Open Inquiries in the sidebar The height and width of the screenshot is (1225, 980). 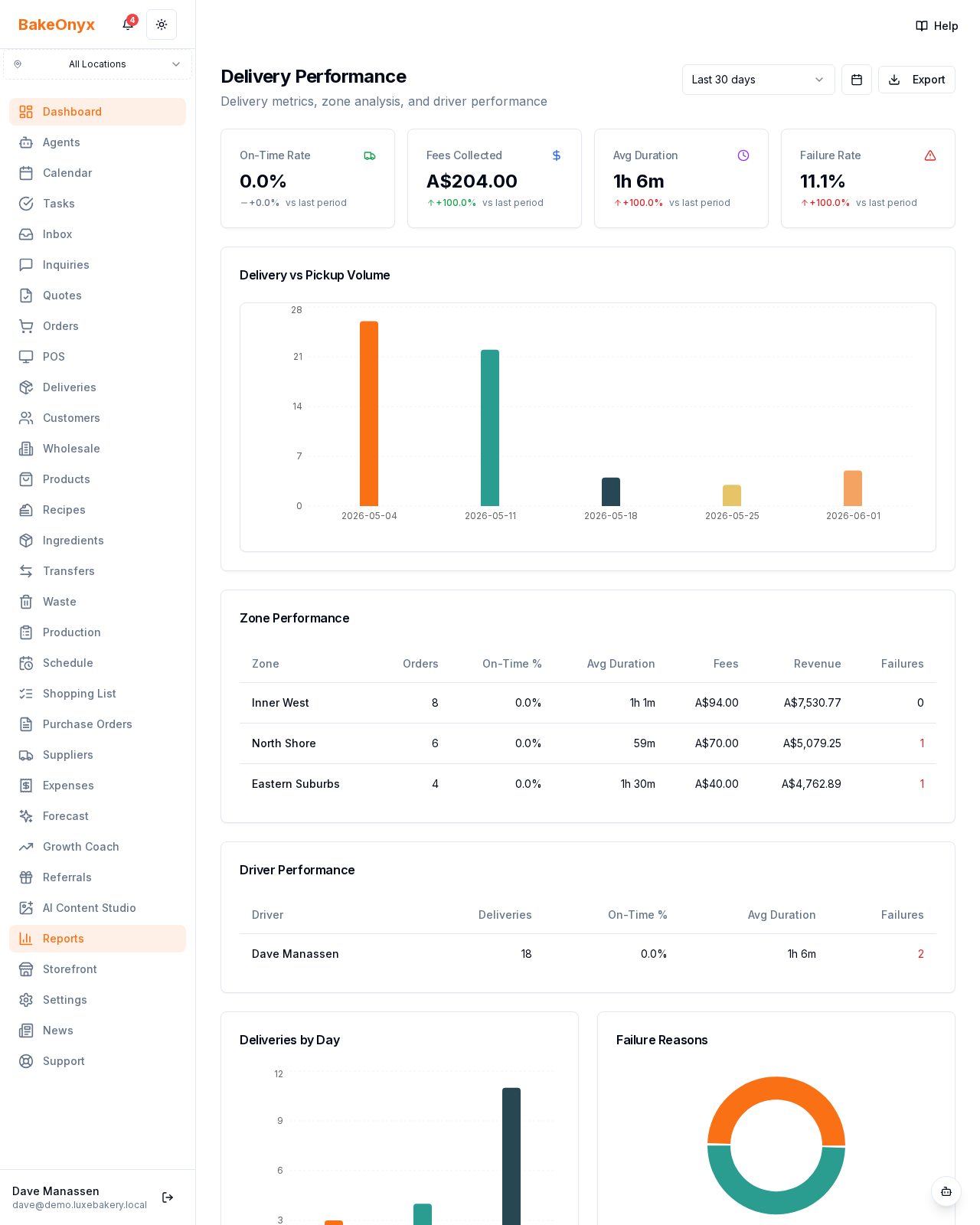click(x=97, y=265)
